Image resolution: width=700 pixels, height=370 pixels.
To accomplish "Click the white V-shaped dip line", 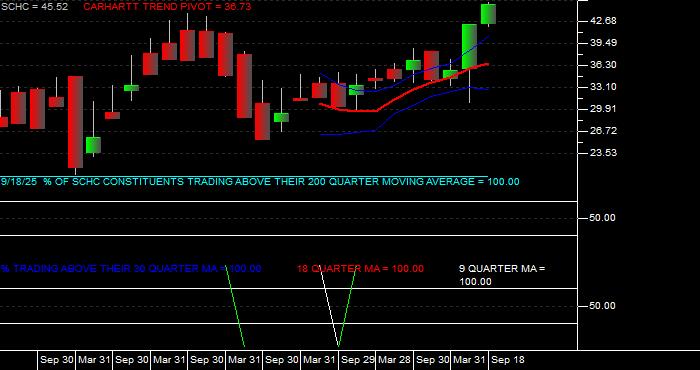I will (330, 308).
